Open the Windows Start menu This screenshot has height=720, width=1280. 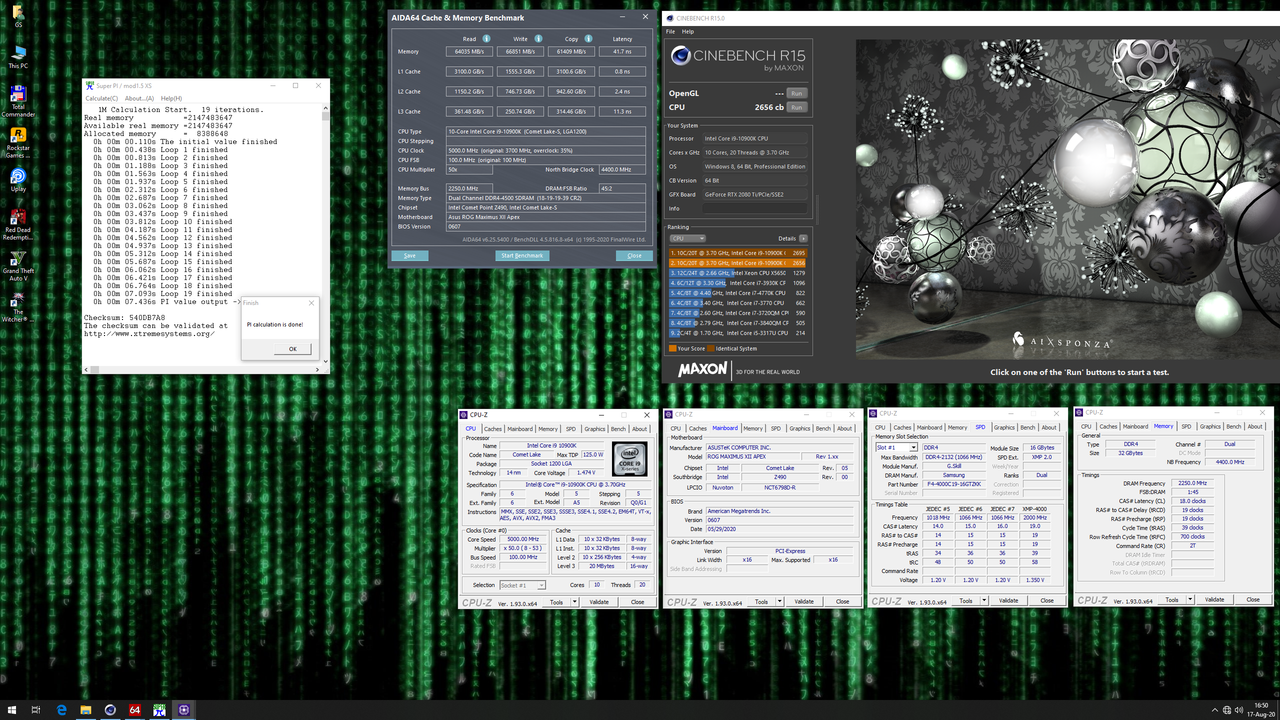[x=10, y=710]
